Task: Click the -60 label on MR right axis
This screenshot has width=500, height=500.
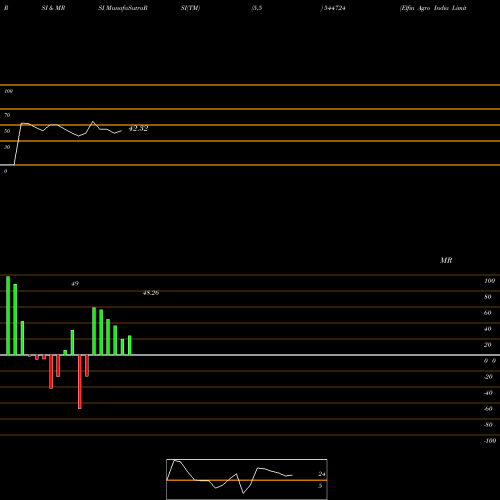Action: tap(488, 409)
